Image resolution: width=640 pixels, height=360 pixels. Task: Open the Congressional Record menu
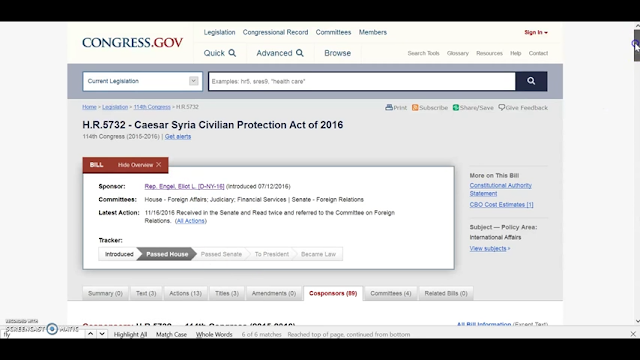tap(276, 32)
